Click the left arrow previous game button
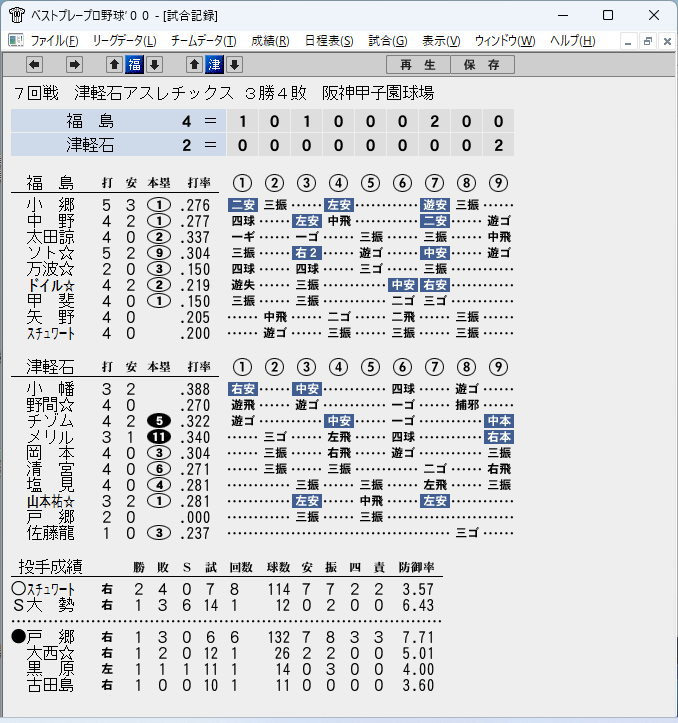678x723 pixels. coord(35,65)
